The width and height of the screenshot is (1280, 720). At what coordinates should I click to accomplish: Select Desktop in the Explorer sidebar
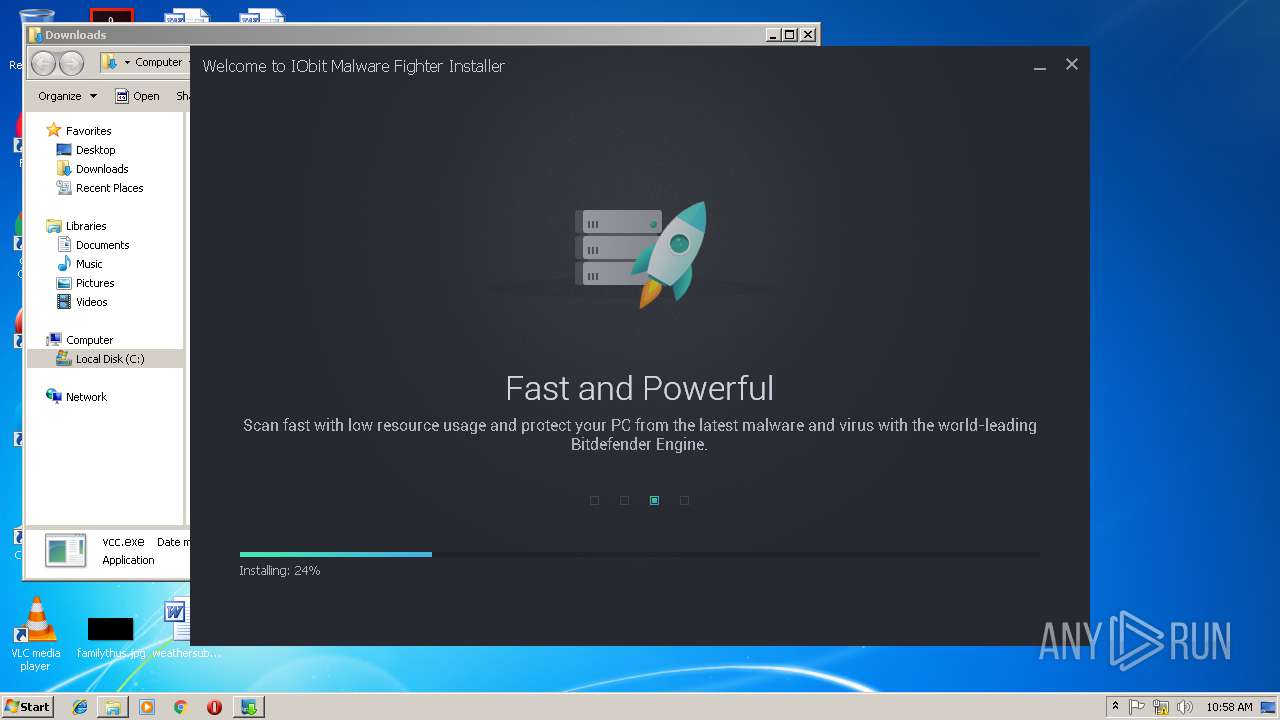coord(95,150)
